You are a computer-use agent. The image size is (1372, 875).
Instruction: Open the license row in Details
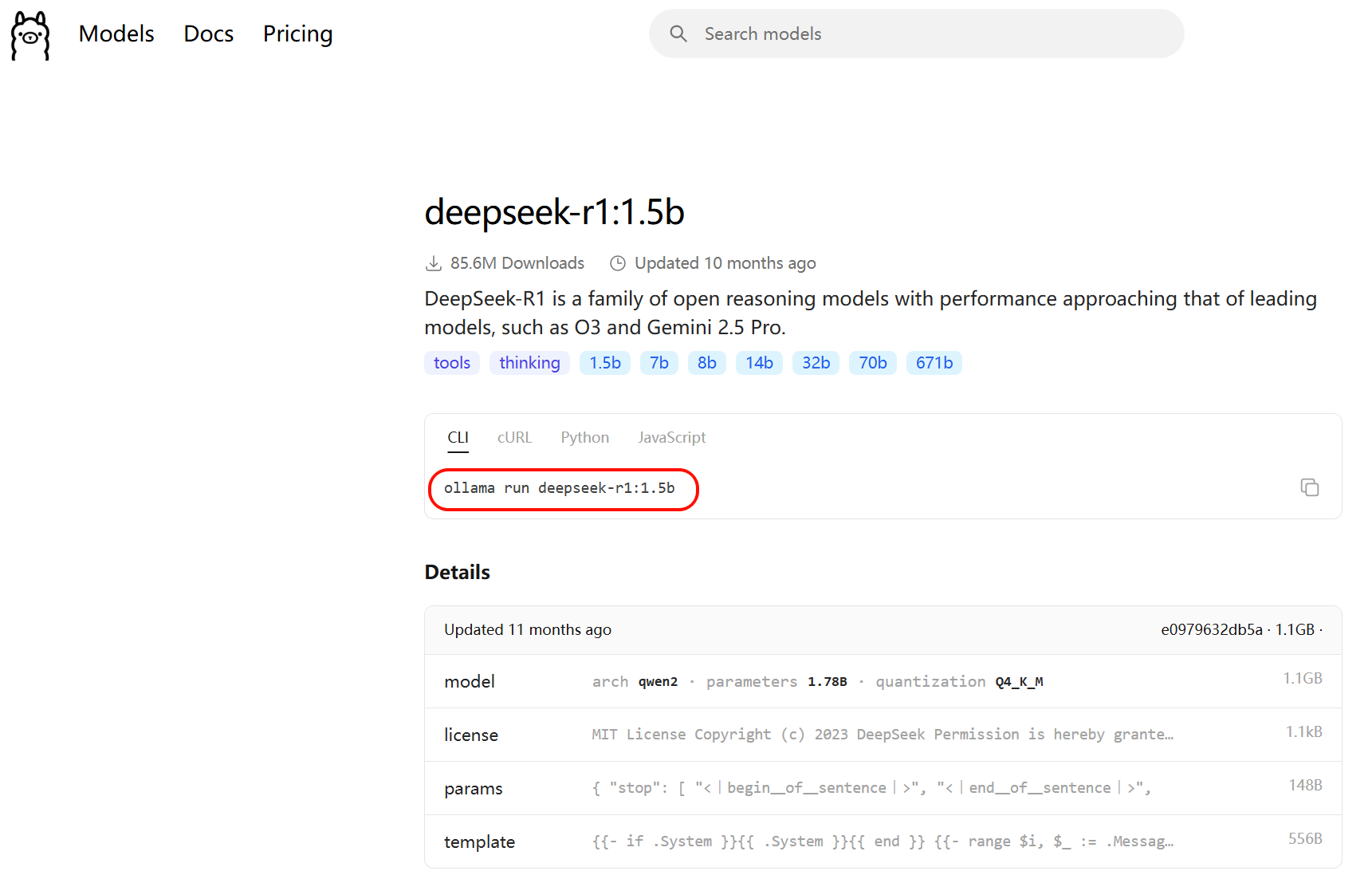(883, 735)
